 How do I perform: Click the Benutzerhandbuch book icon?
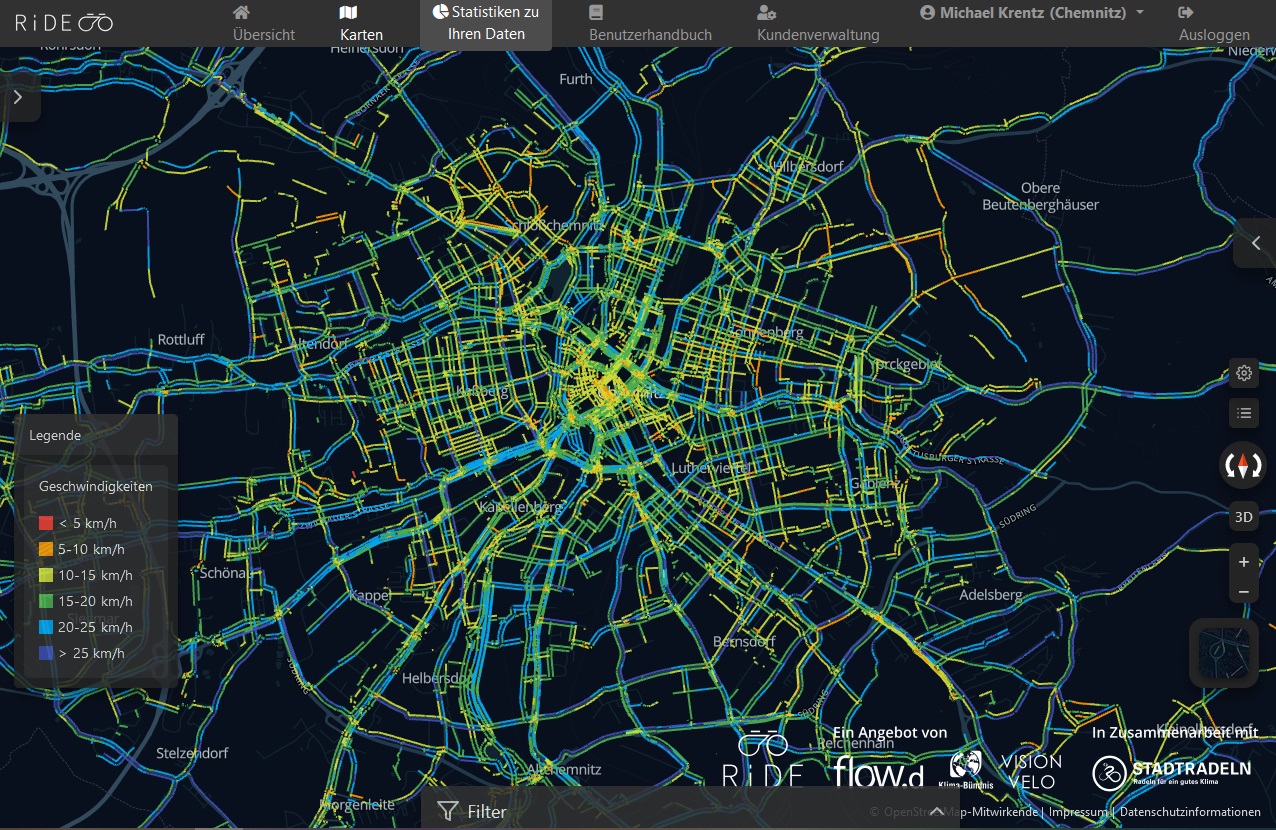(596, 12)
